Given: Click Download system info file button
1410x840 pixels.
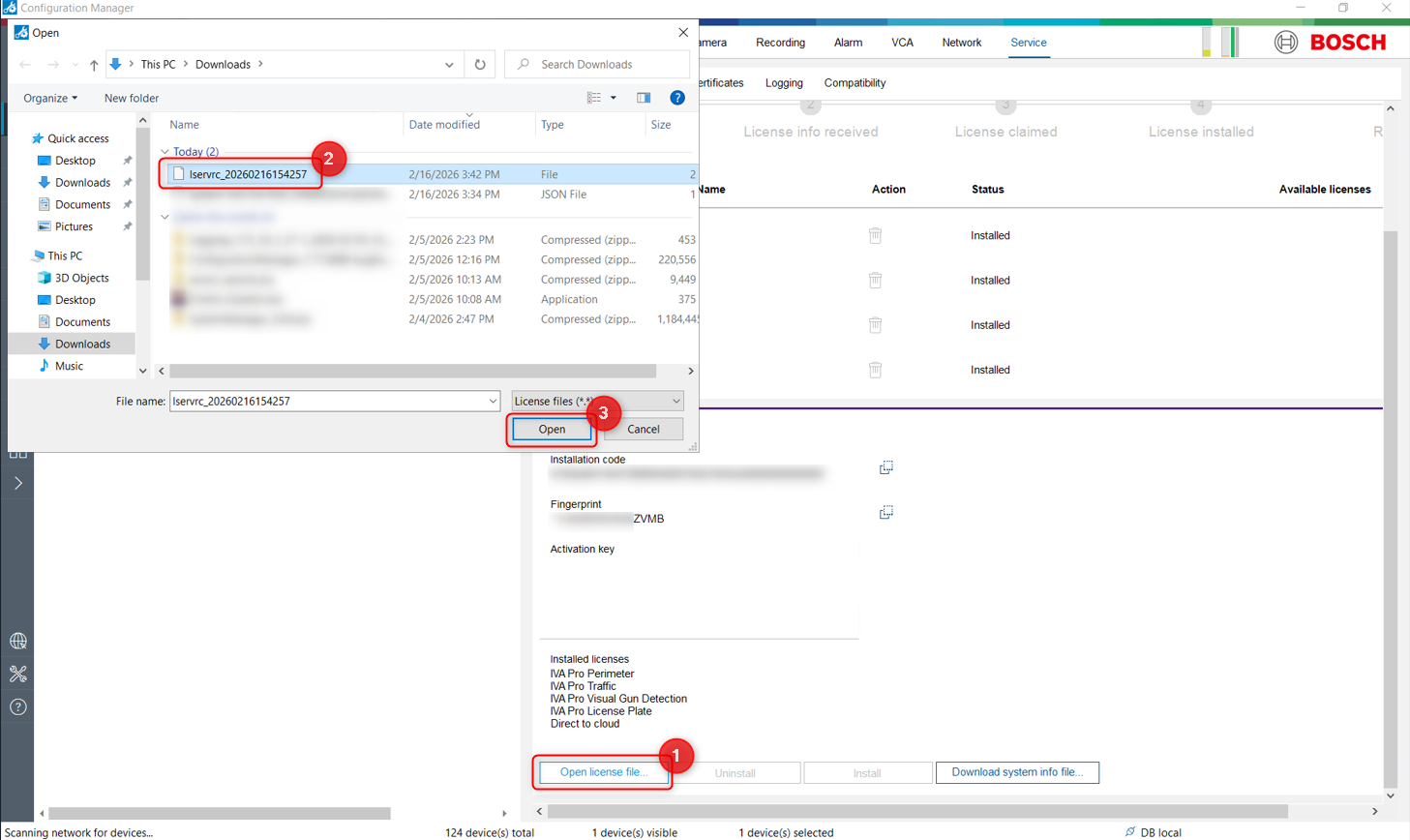Looking at the screenshot, I should point(1016,772).
